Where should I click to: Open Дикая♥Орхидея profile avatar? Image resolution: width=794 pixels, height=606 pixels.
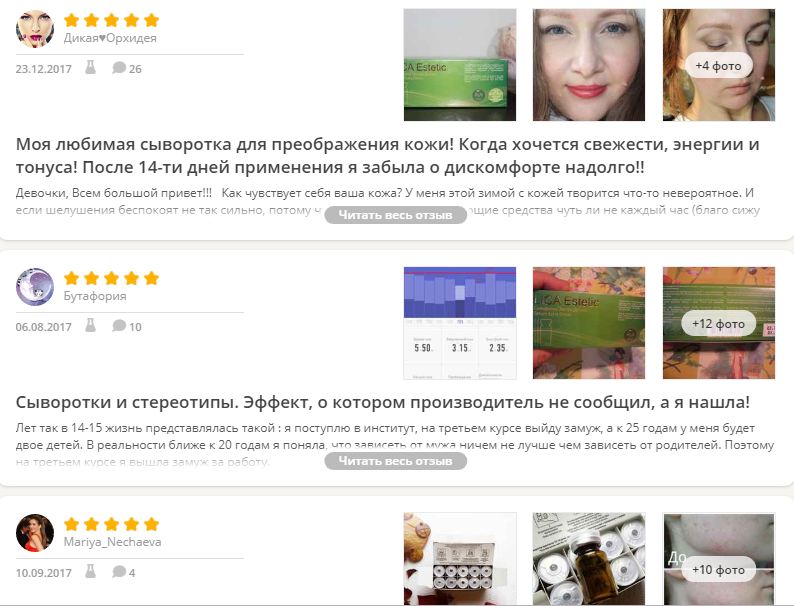35,29
